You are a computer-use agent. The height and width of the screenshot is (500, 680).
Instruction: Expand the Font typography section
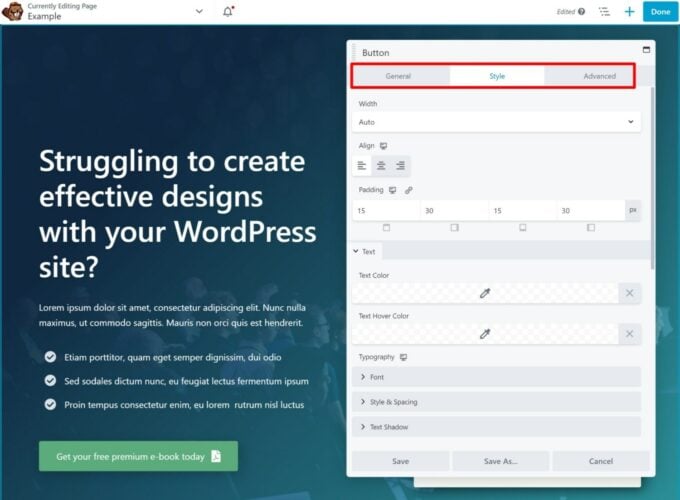tap(496, 377)
